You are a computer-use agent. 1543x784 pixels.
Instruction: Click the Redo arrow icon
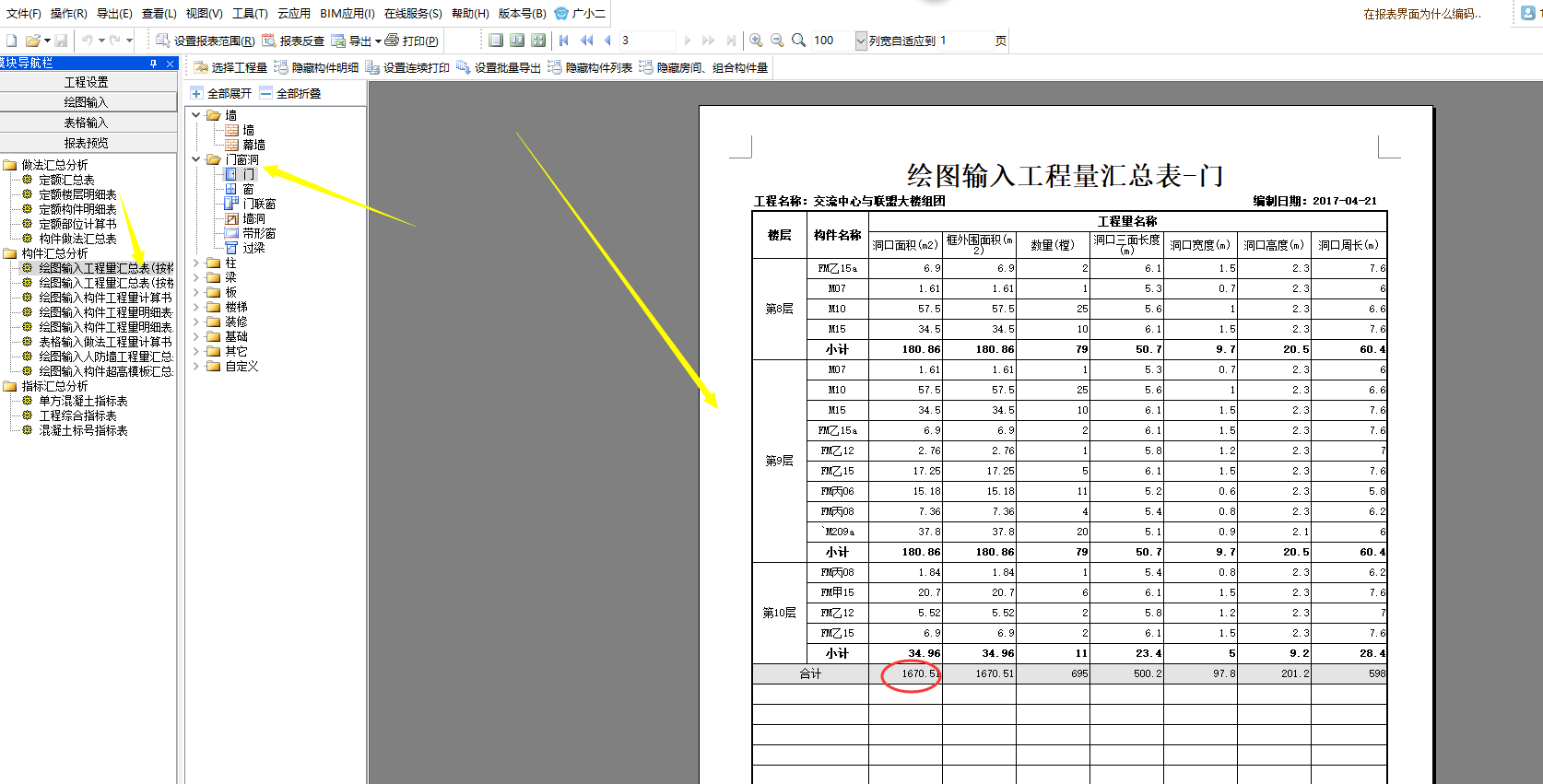(114, 41)
